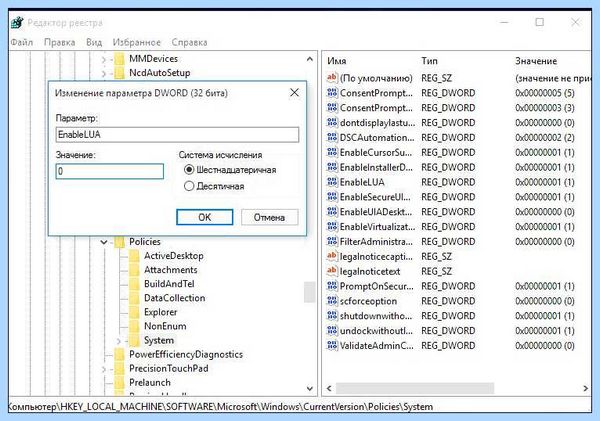Image resolution: width=600 pixels, height=421 pixels.
Task: Select the NonEnum folder icon
Action: click(134, 326)
